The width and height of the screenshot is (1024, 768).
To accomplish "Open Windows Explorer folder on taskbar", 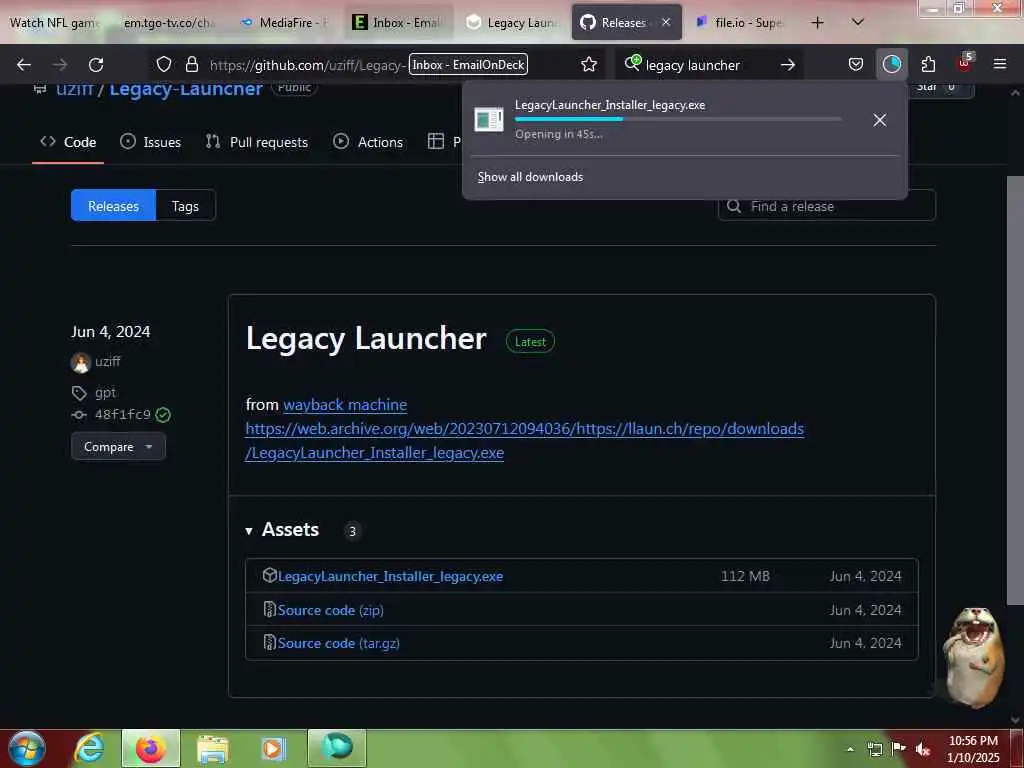I will 212,748.
